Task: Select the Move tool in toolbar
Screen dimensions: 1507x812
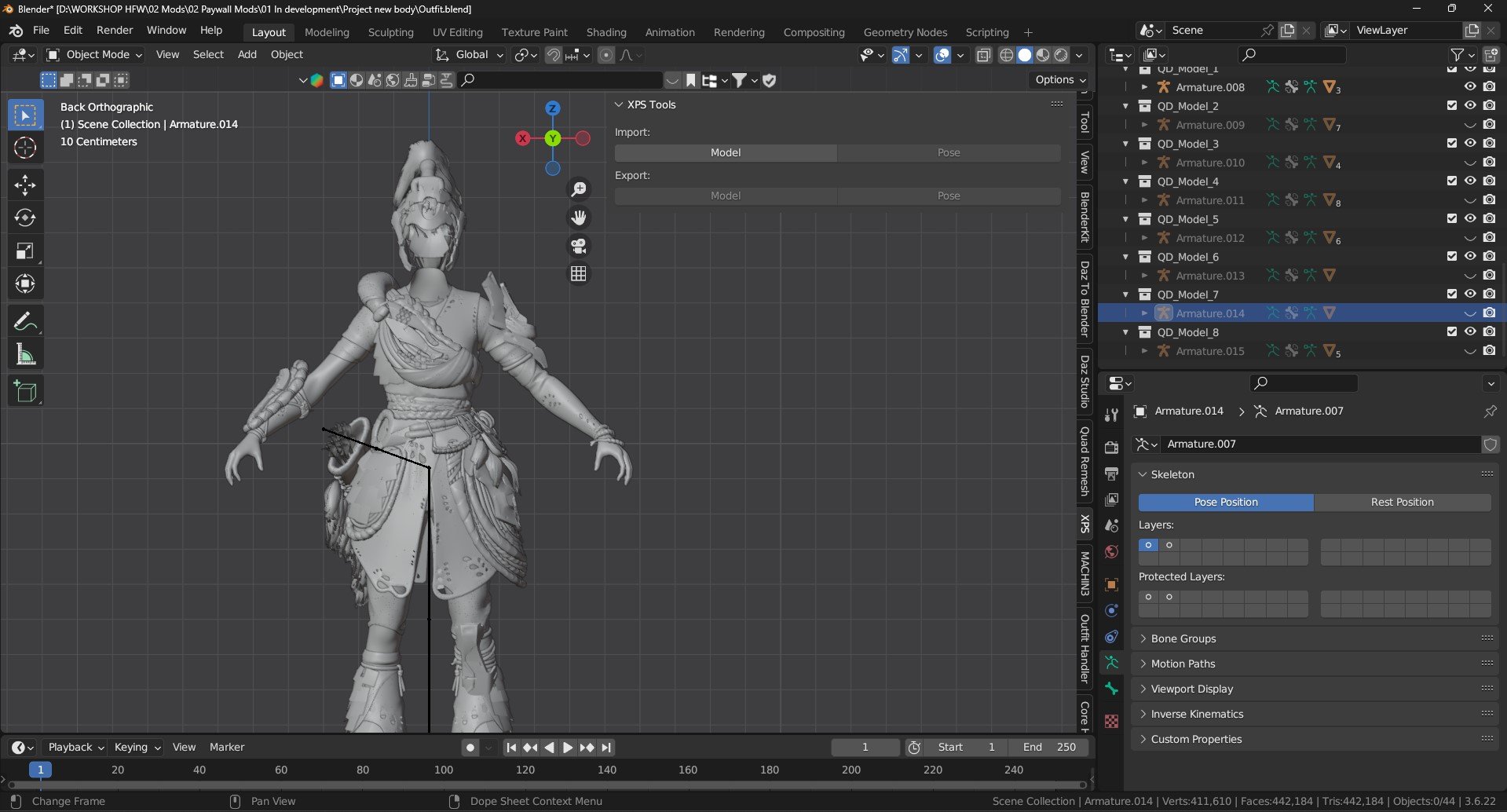Action: [25, 185]
